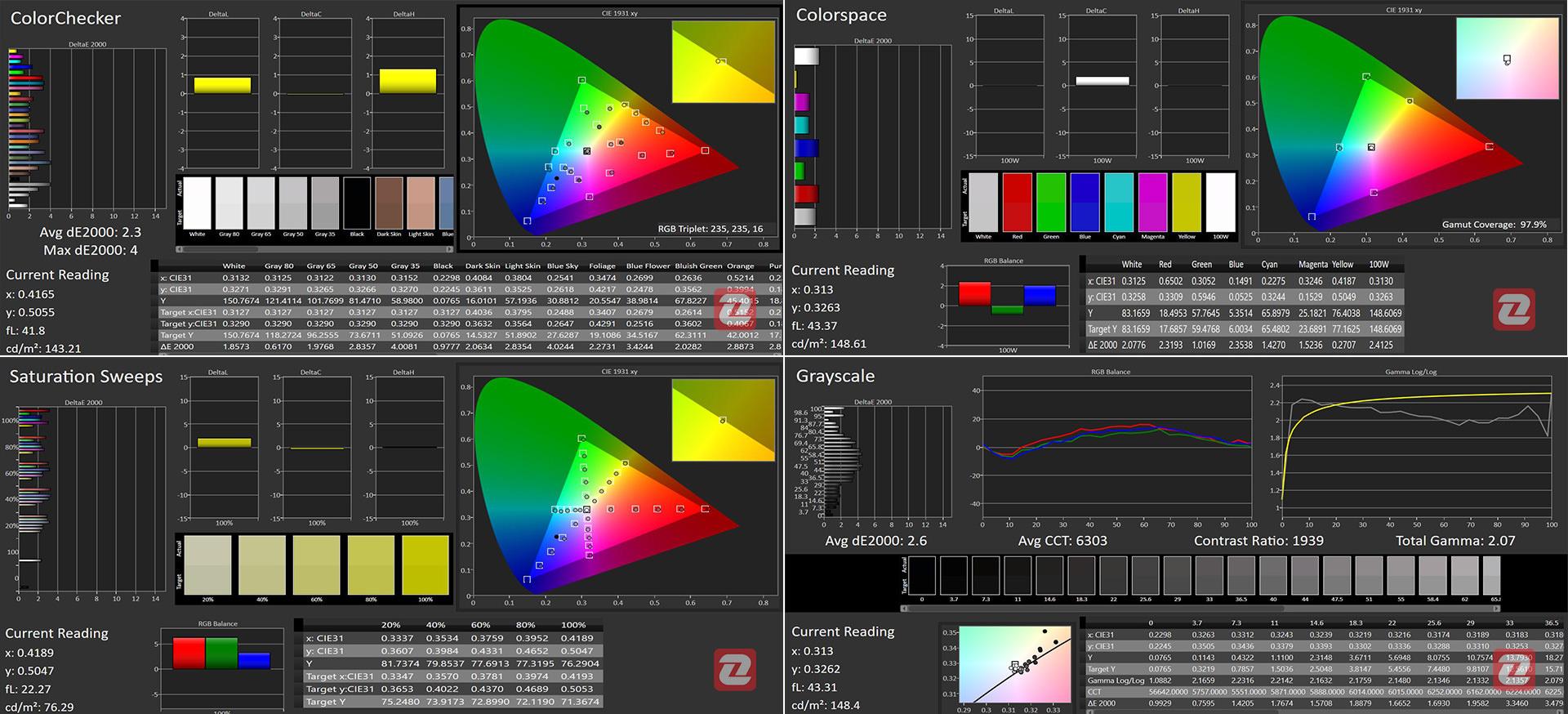Select the 80% yellow saturation swatch

click(x=371, y=565)
